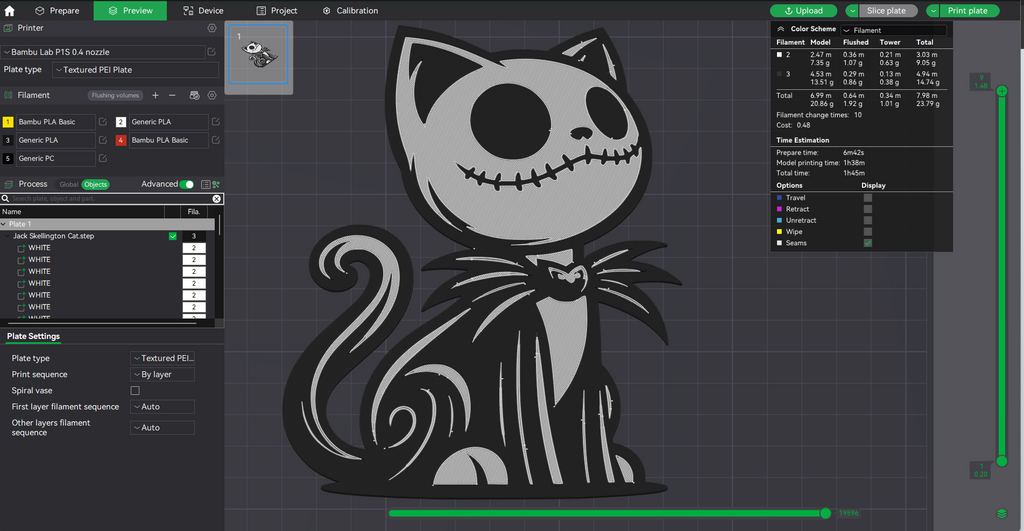The image size is (1024, 531).
Task: Edit filament 4 Bambu PLA Basic preset
Action: 216,140
